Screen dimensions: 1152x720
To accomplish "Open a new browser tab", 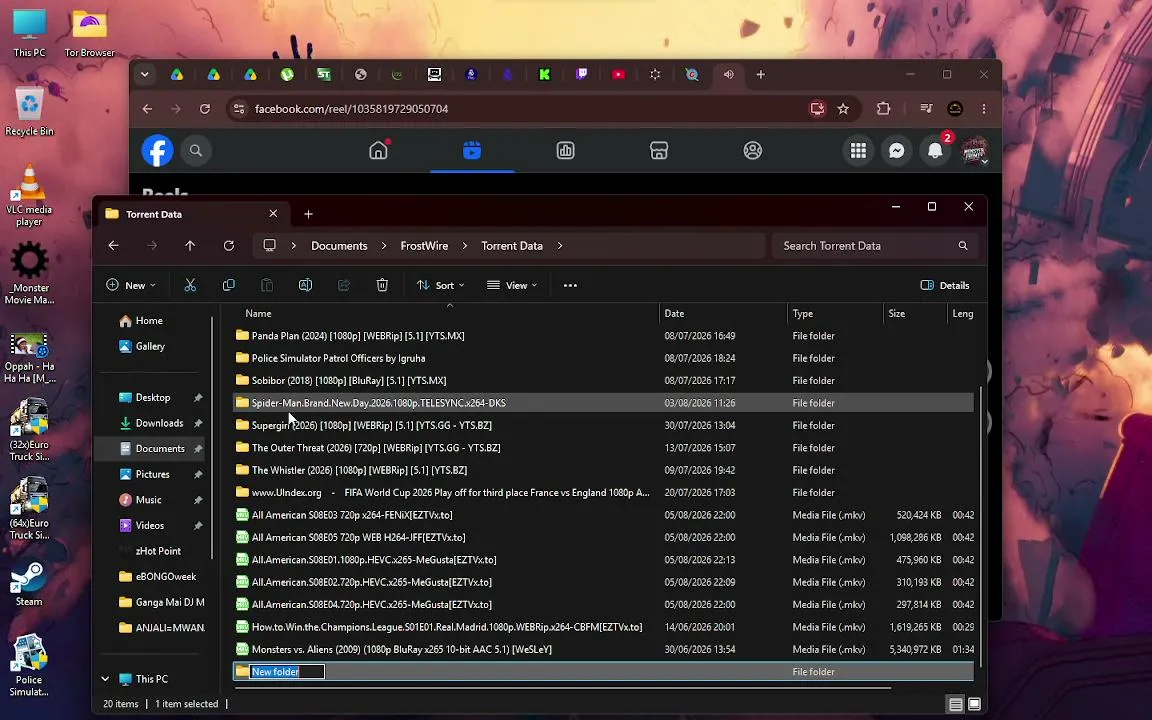I will click(760, 74).
